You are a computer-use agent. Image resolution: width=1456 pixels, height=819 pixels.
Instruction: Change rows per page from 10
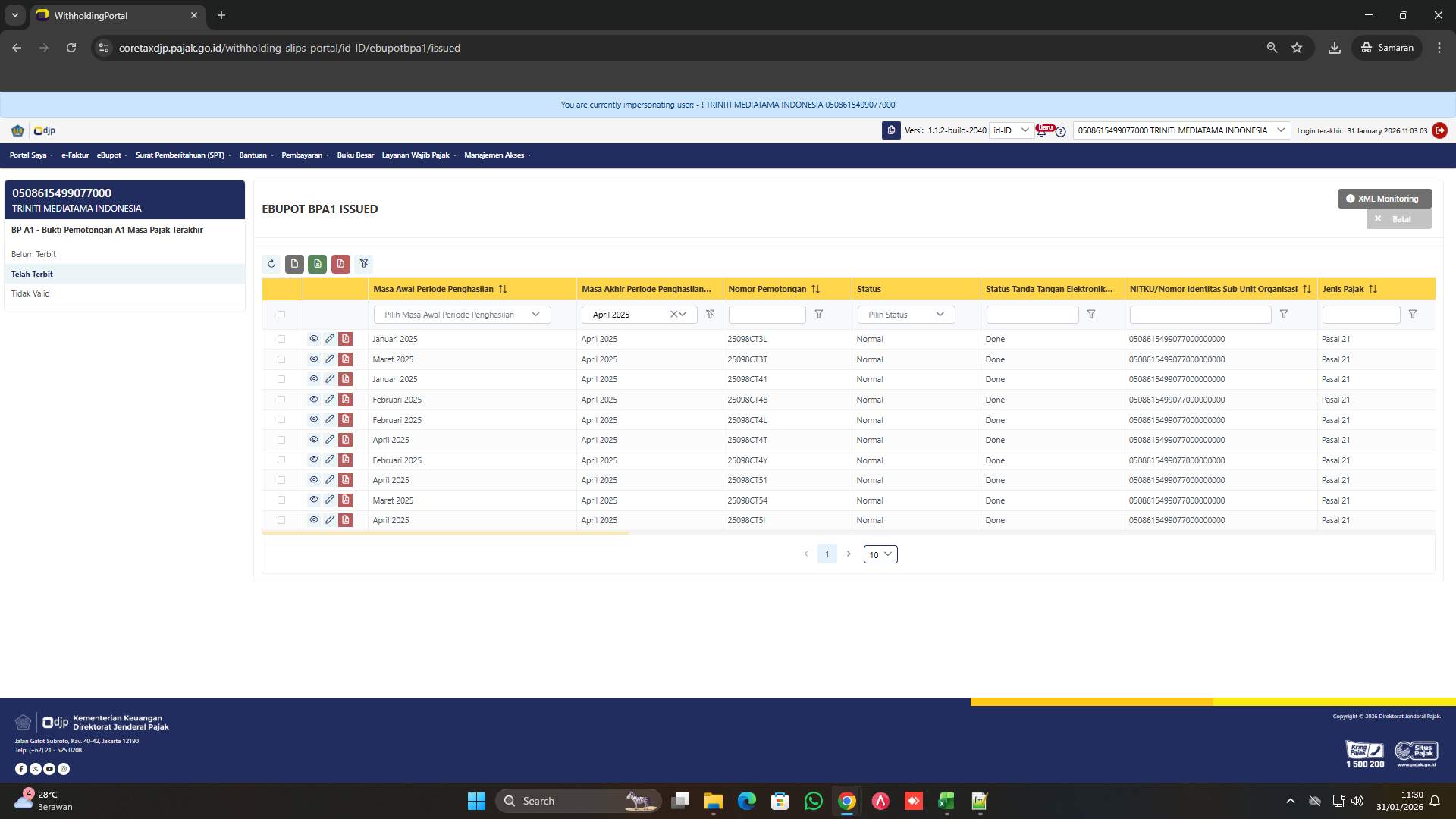[880, 554]
